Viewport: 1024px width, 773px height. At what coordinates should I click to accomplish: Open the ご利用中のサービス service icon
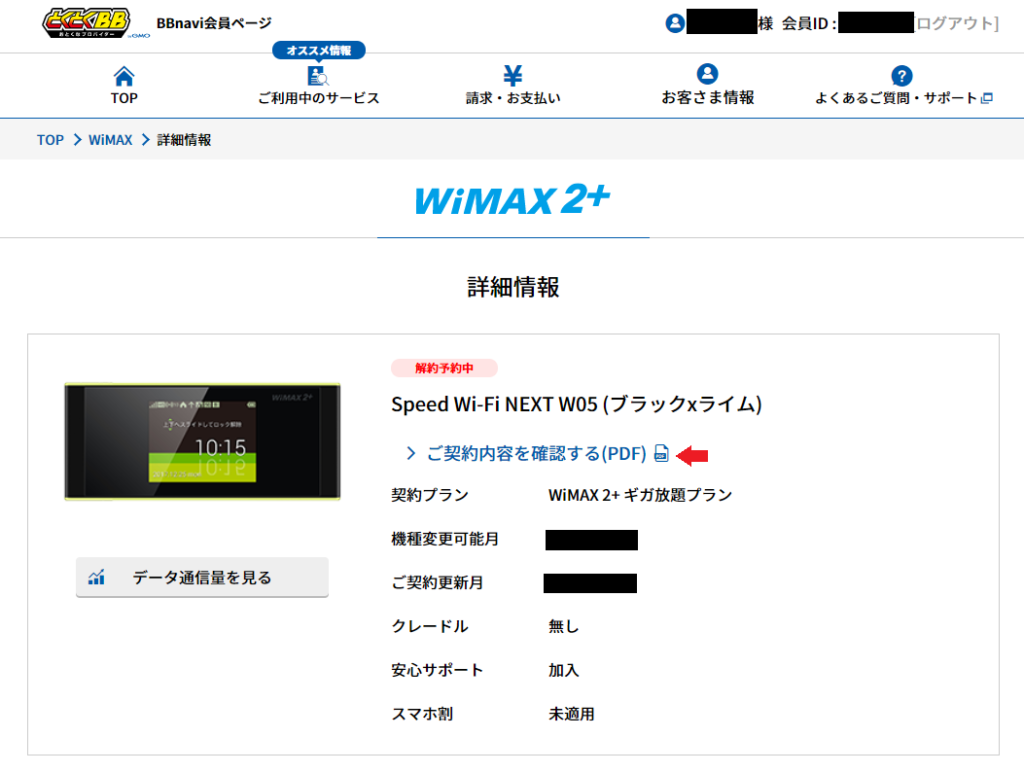(318, 76)
